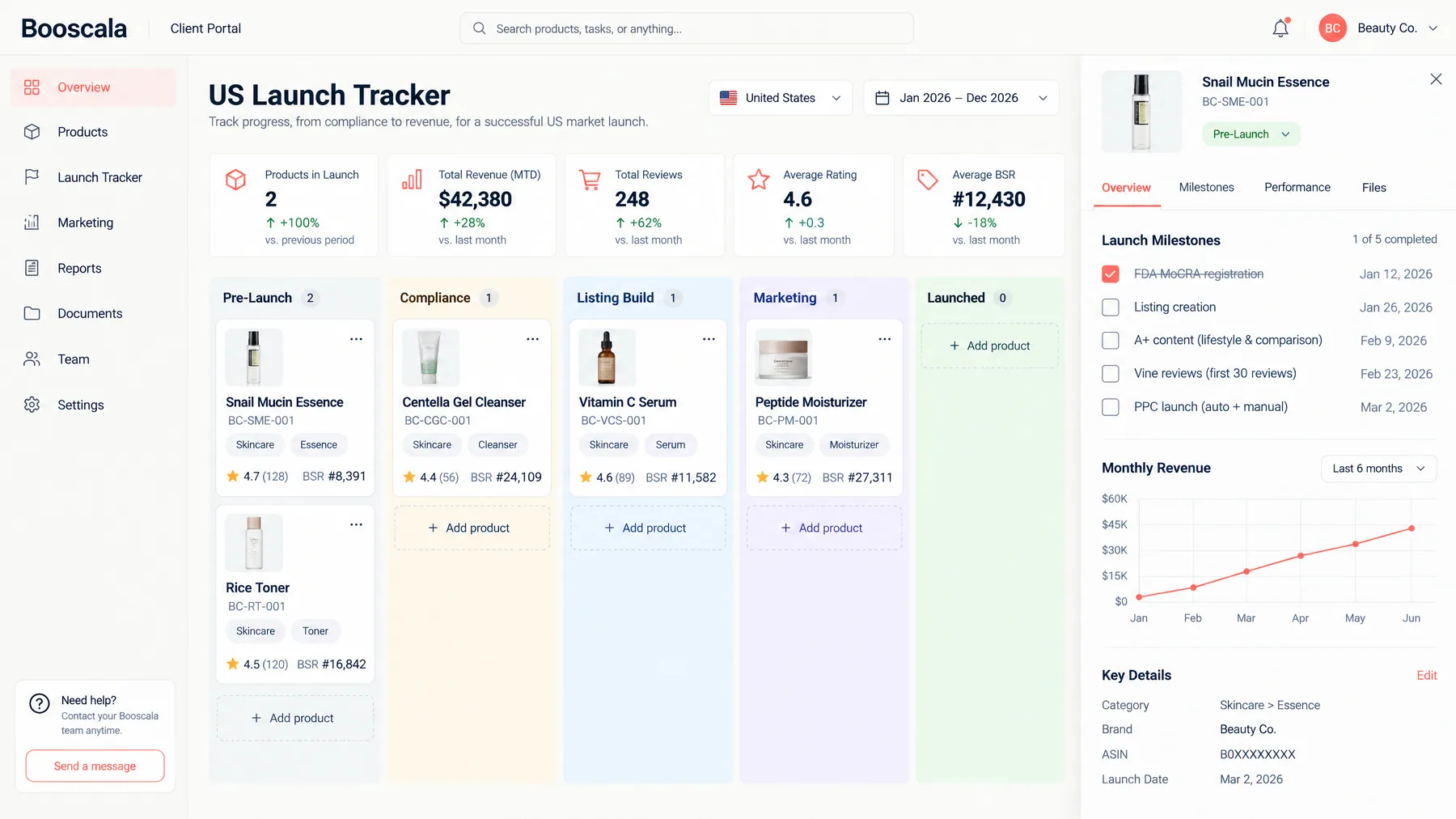Open the three-dot menu on Snail Mucin Essence card

pos(356,339)
